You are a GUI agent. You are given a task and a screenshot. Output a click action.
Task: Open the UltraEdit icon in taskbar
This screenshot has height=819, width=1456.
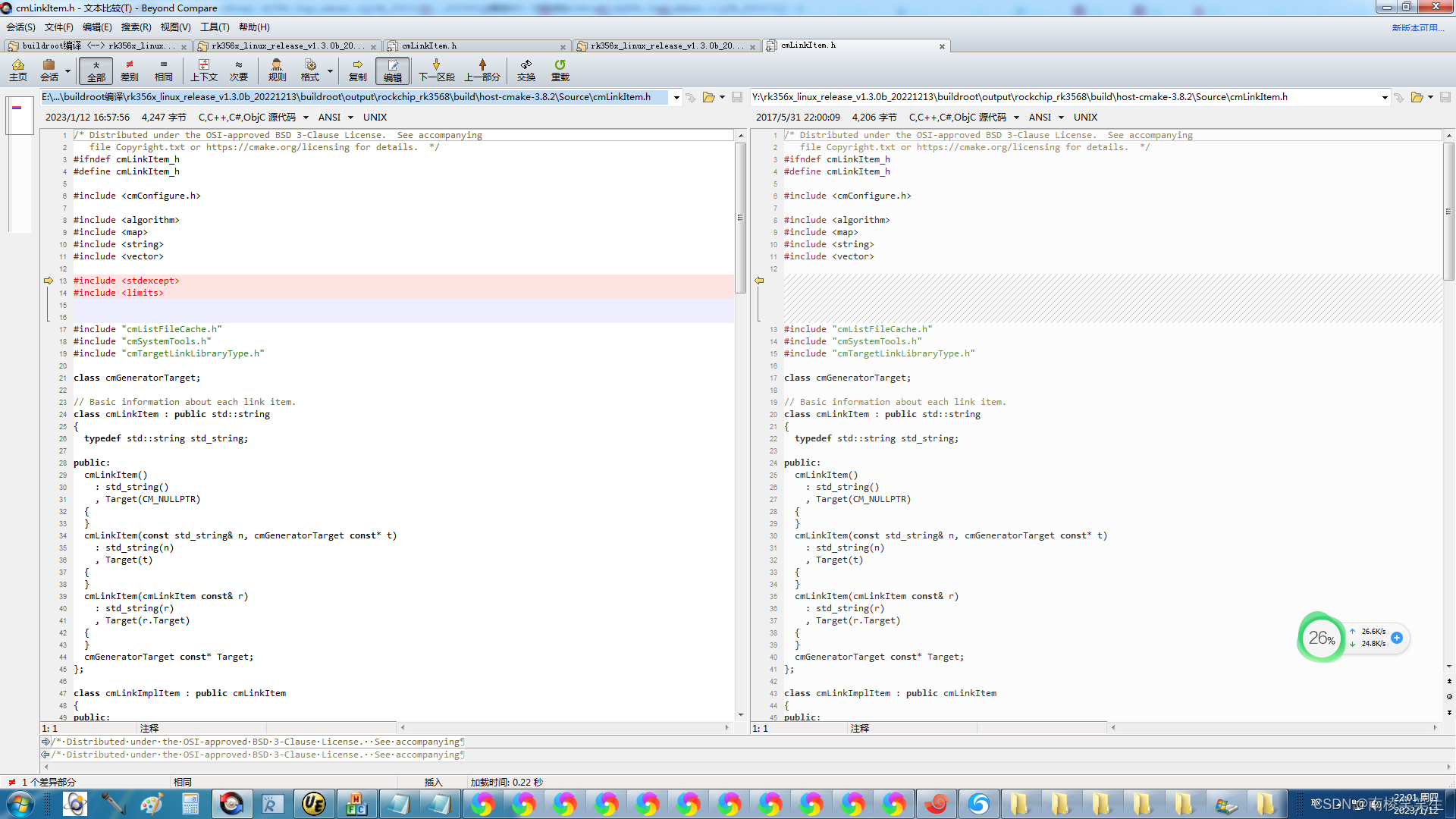point(313,803)
